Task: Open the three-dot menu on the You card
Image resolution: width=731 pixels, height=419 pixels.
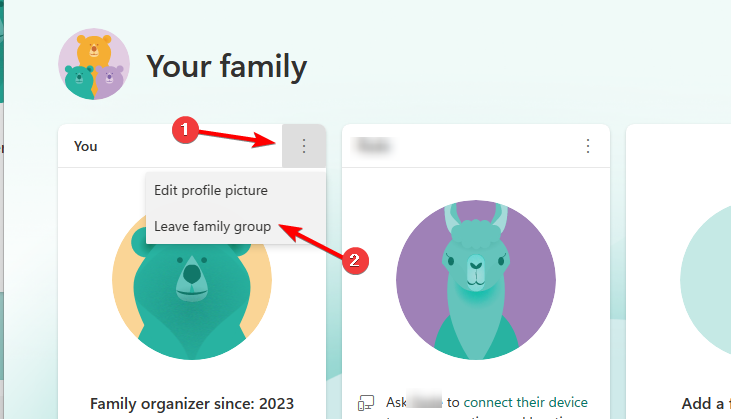Action: point(304,146)
